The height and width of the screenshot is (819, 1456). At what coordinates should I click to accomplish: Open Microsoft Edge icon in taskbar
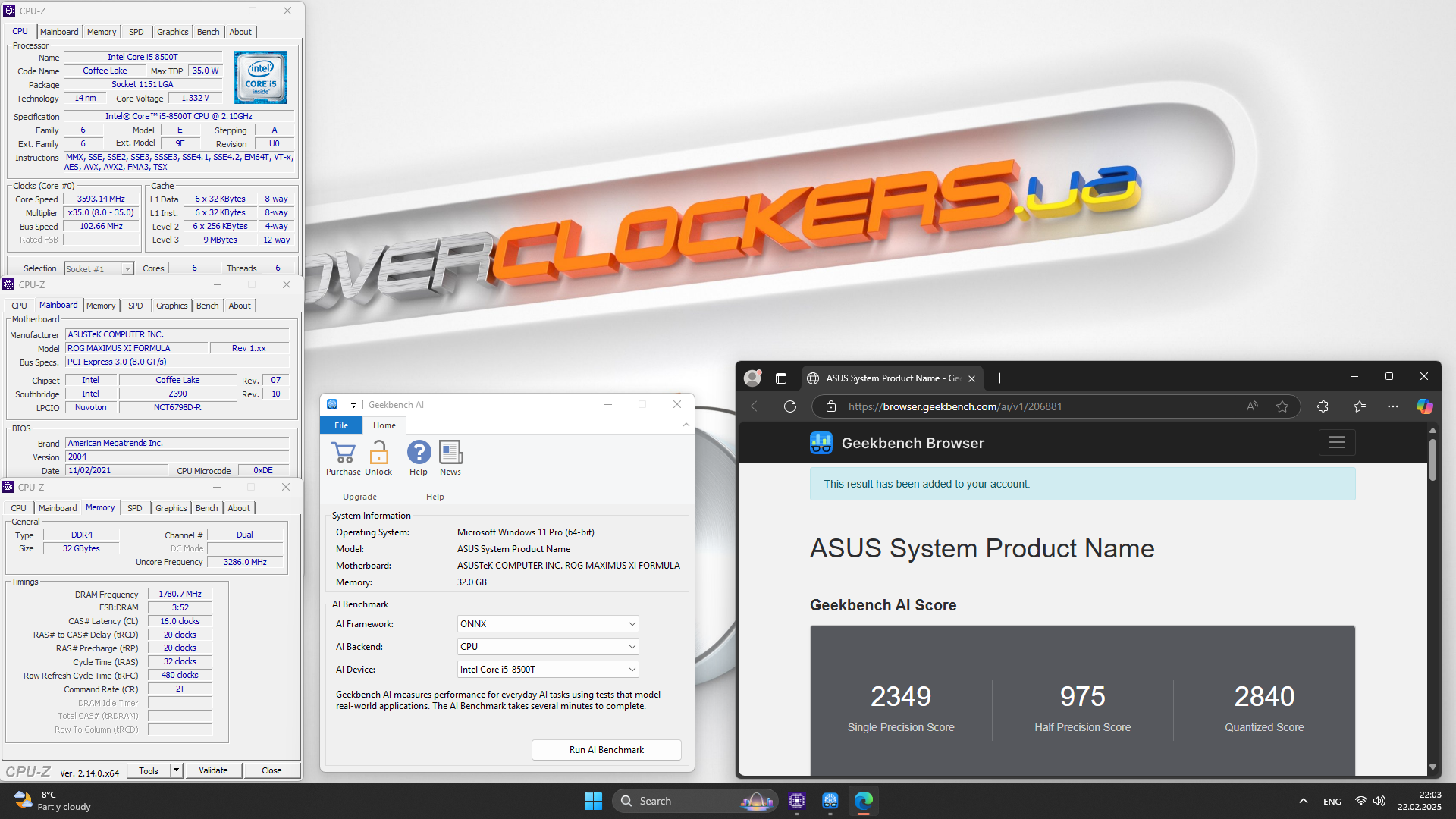pyautogui.click(x=864, y=801)
